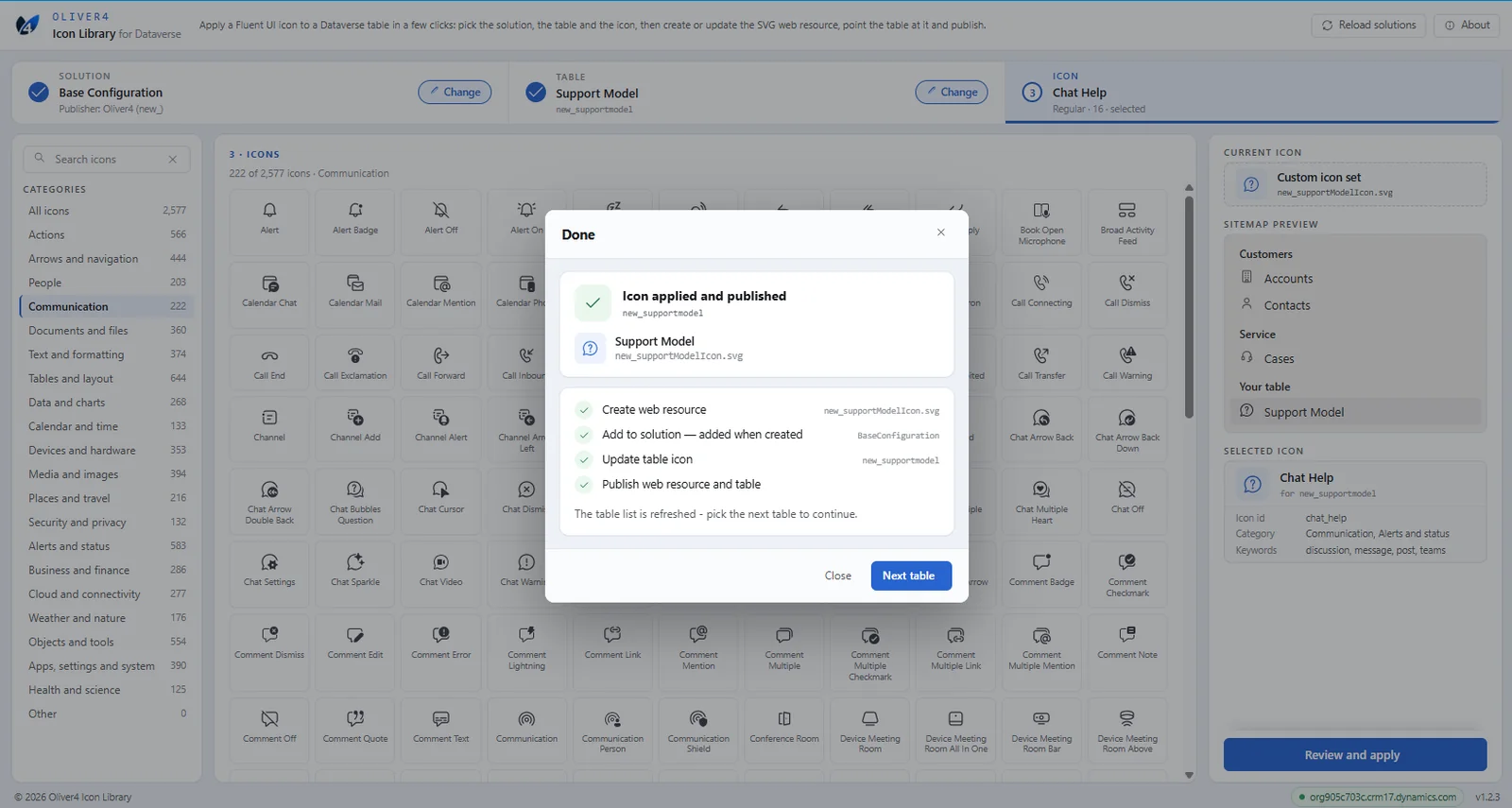This screenshot has width=1512, height=808.
Task: Select the Chat Off icon
Action: click(1127, 501)
